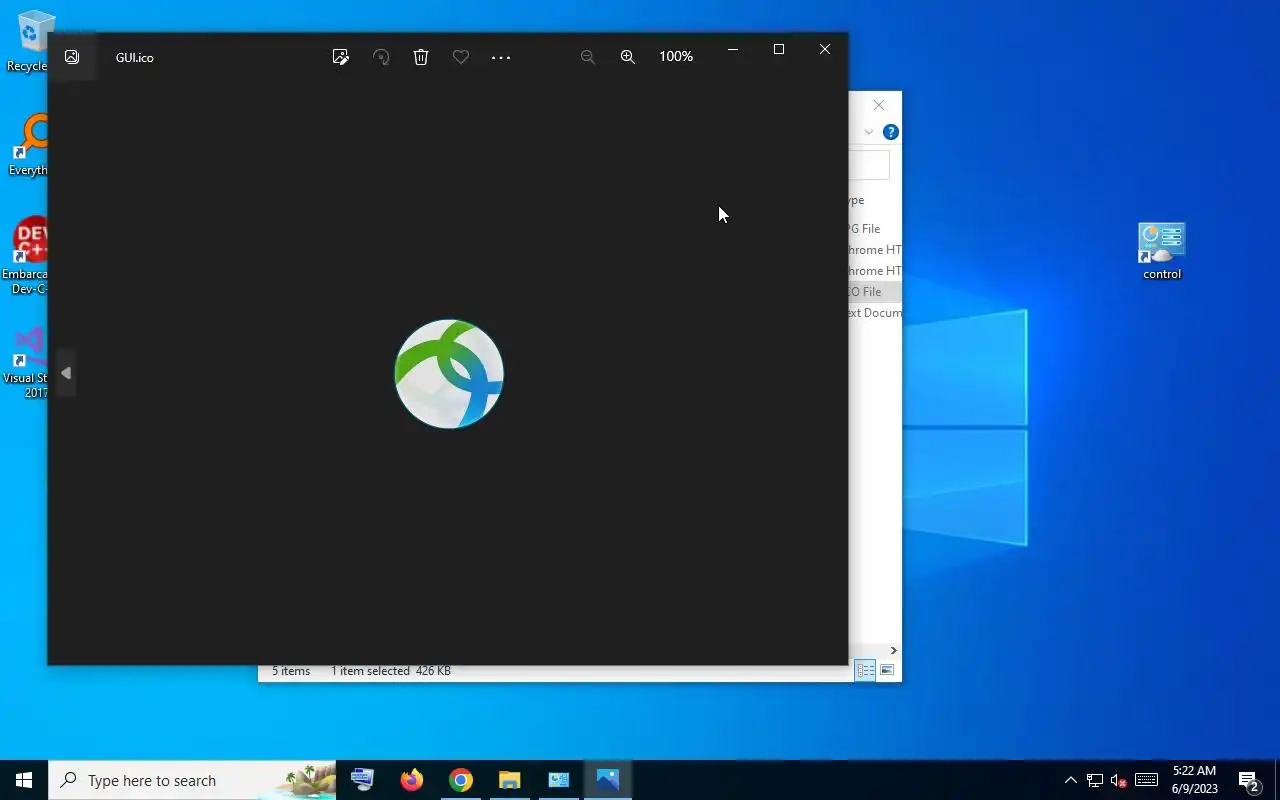The image size is (1280, 800).
Task: Zoom in with the plus magnifier icon
Action: pyautogui.click(x=628, y=57)
